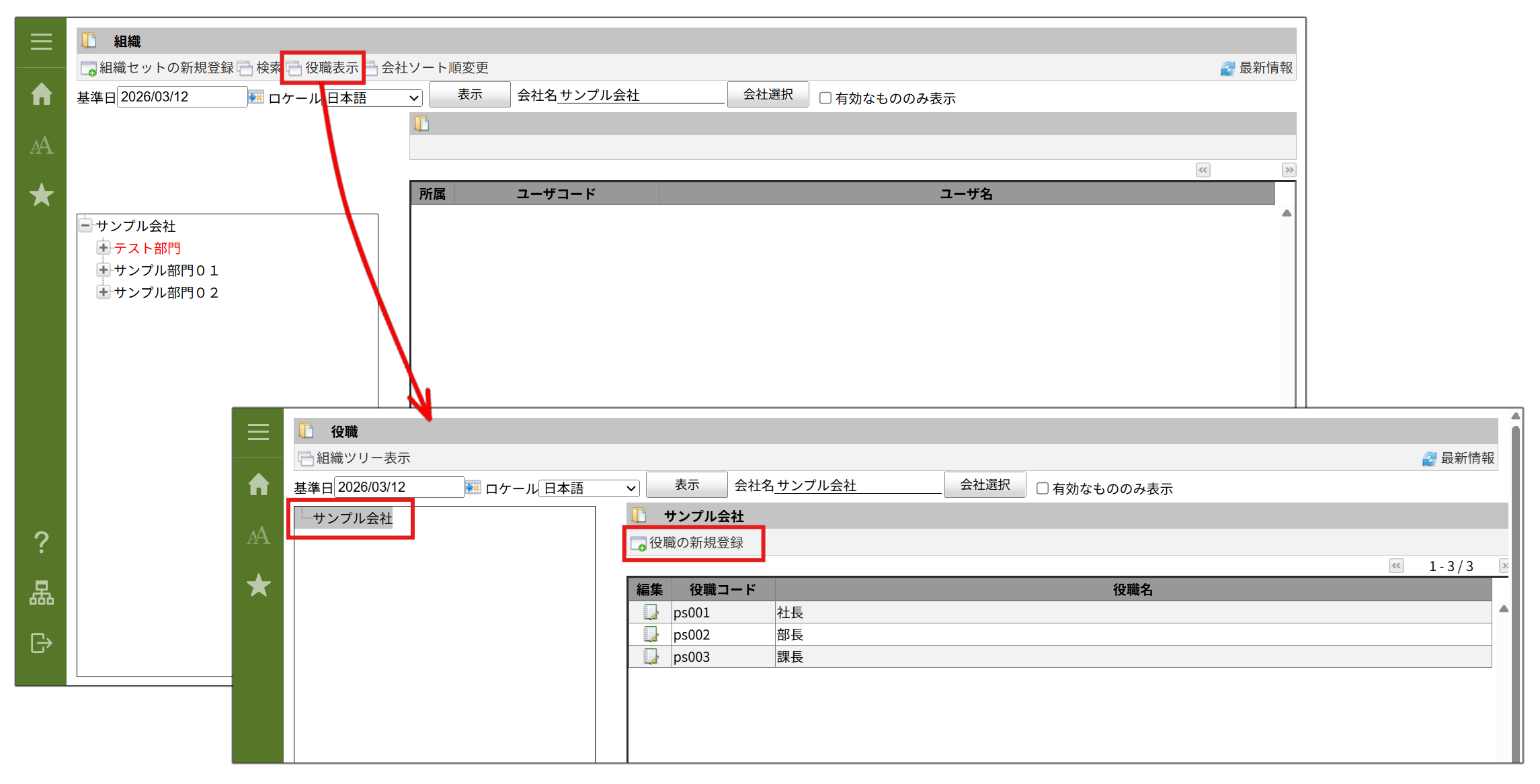
Task: Open the help question mark icon
Action: pos(41,541)
